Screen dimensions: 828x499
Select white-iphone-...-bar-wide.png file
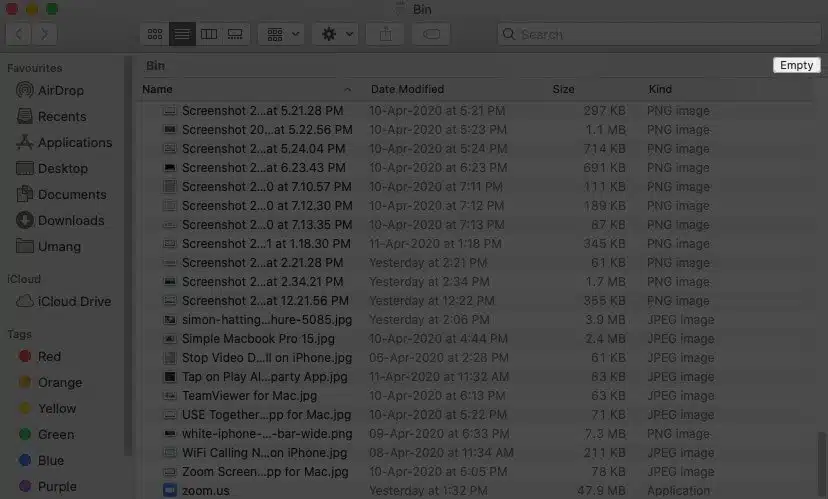point(267,434)
